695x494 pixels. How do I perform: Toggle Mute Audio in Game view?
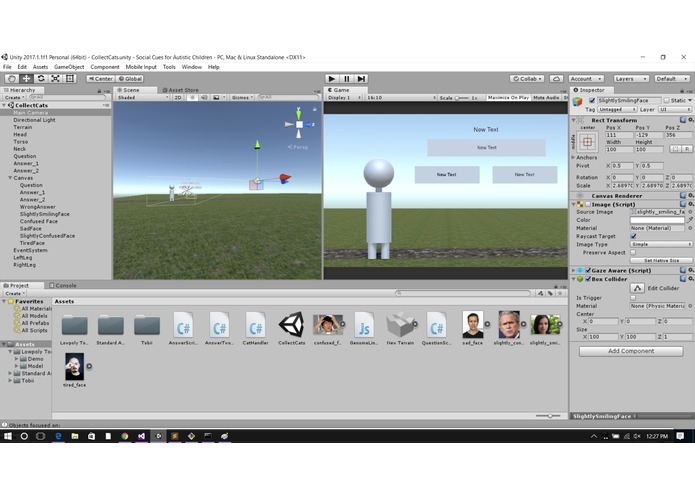pos(546,97)
